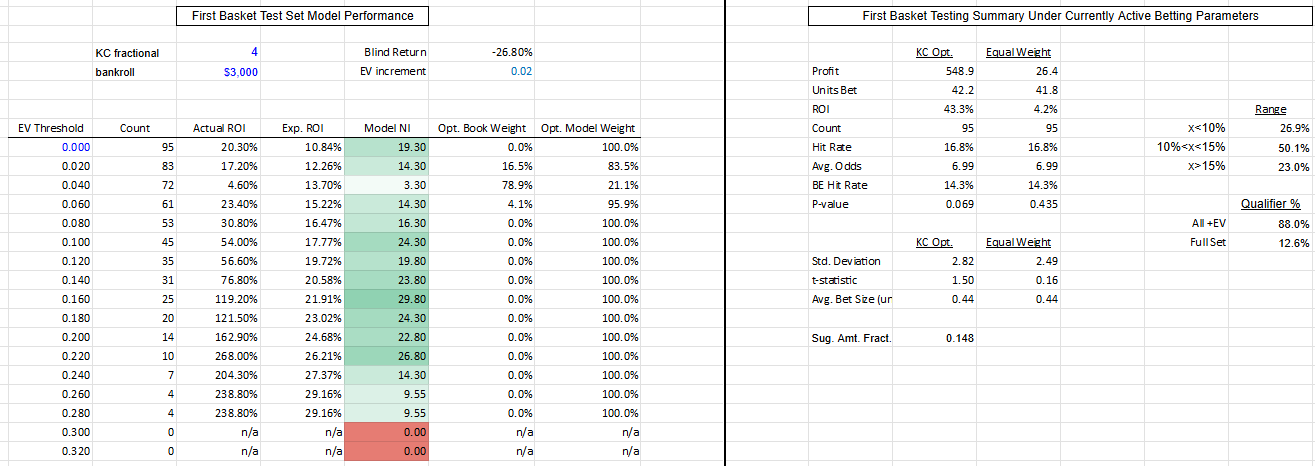Select the Sug. Amt. Fract. value 0.148
The image size is (1315, 466).
(x=932, y=337)
